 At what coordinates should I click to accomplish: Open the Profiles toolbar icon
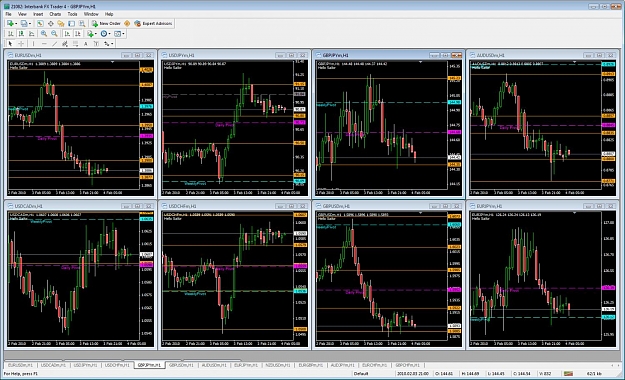(24, 24)
